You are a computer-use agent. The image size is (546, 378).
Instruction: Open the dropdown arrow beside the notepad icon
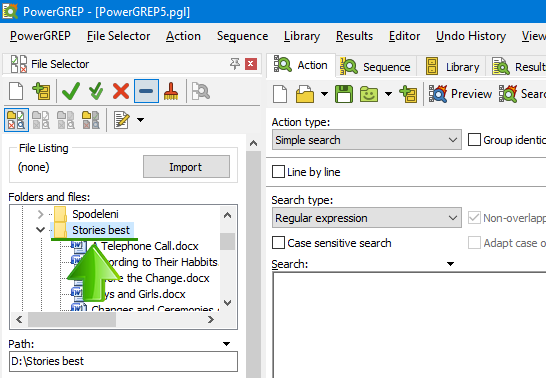pos(140,120)
